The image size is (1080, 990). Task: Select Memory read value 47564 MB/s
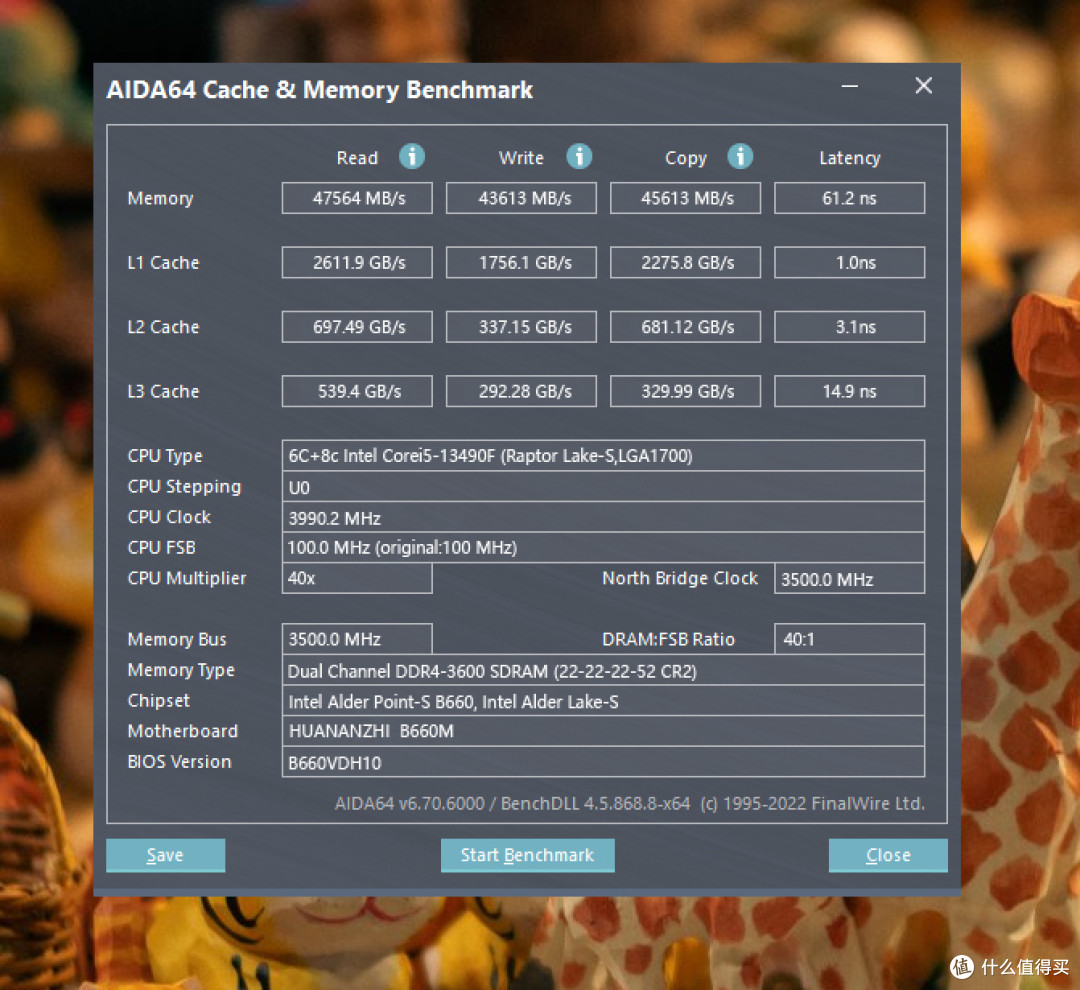(357, 198)
